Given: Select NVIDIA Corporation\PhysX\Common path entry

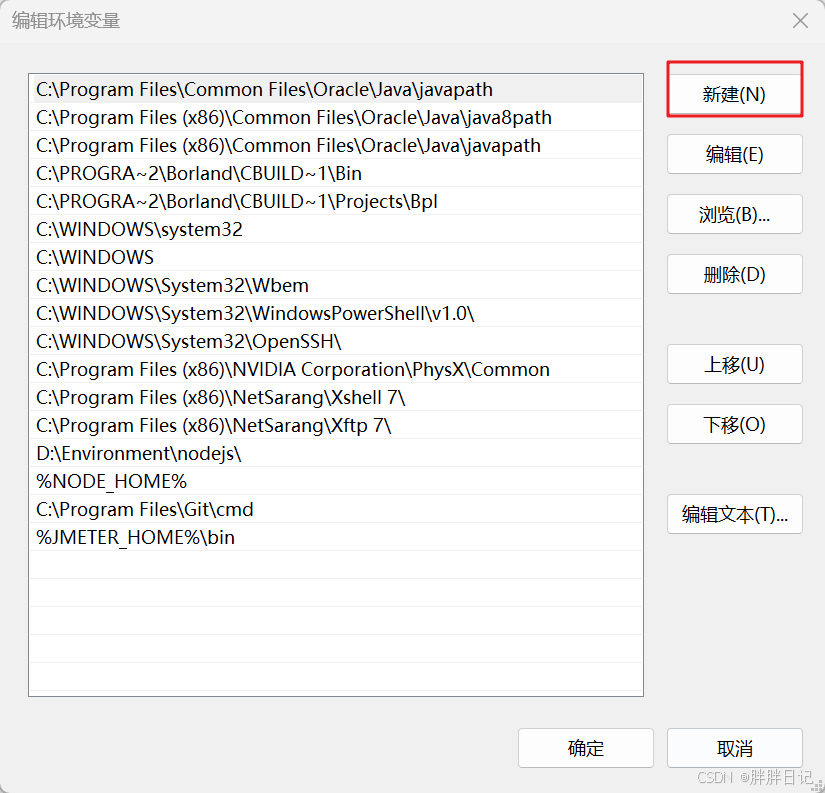Looking at the screenshot, I should [336, 369].
